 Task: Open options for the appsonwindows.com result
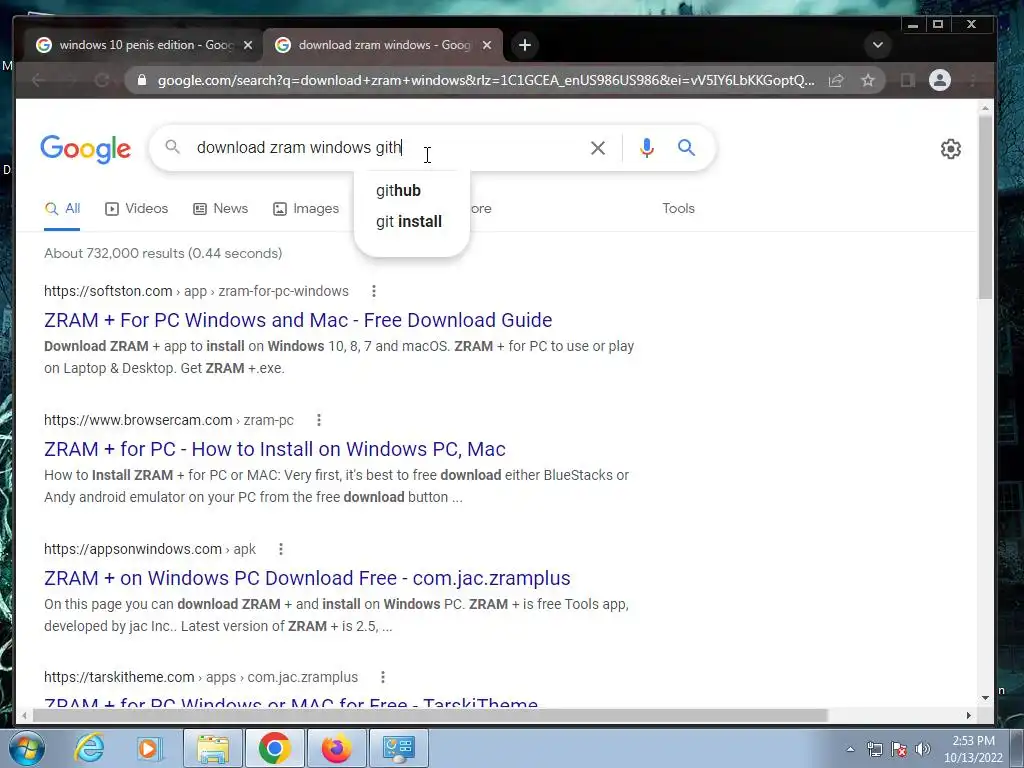point(281,549)
